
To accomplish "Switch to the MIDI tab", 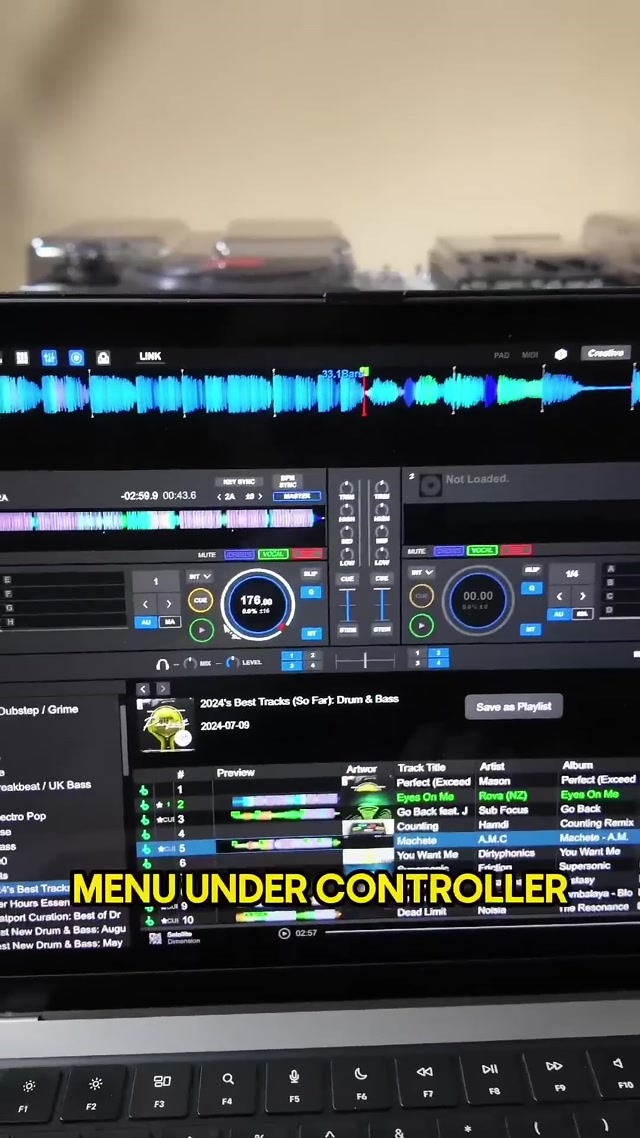I will tap(530, 355).
